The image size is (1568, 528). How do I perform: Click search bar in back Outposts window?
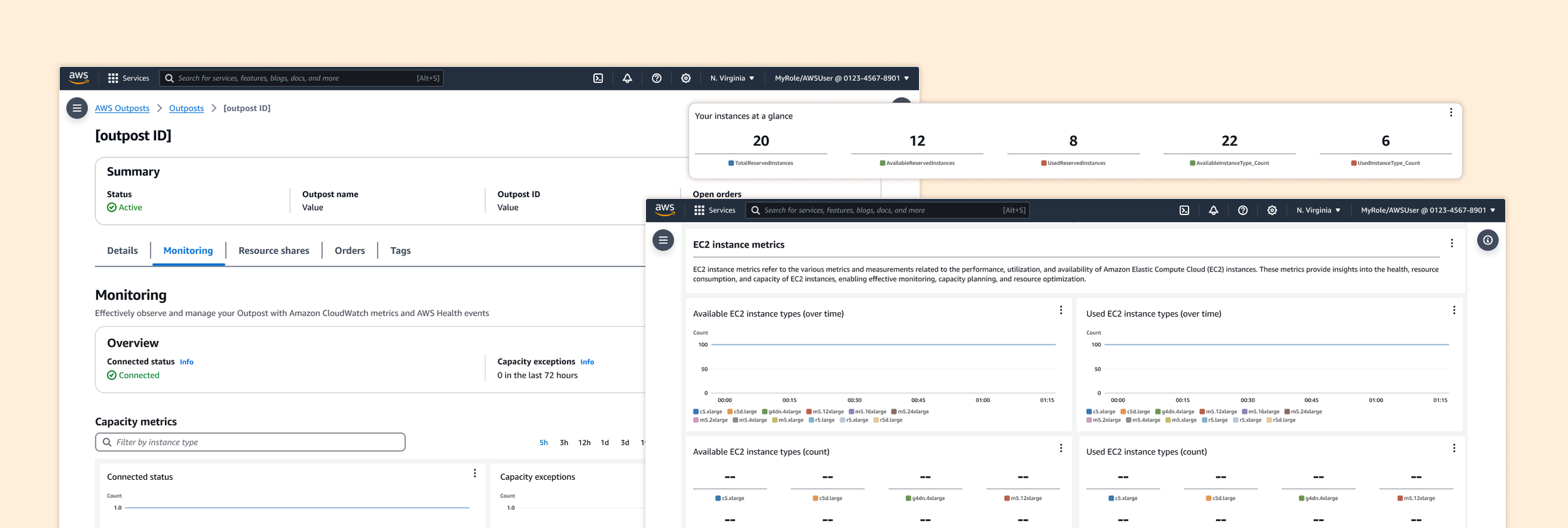(302, 78)
